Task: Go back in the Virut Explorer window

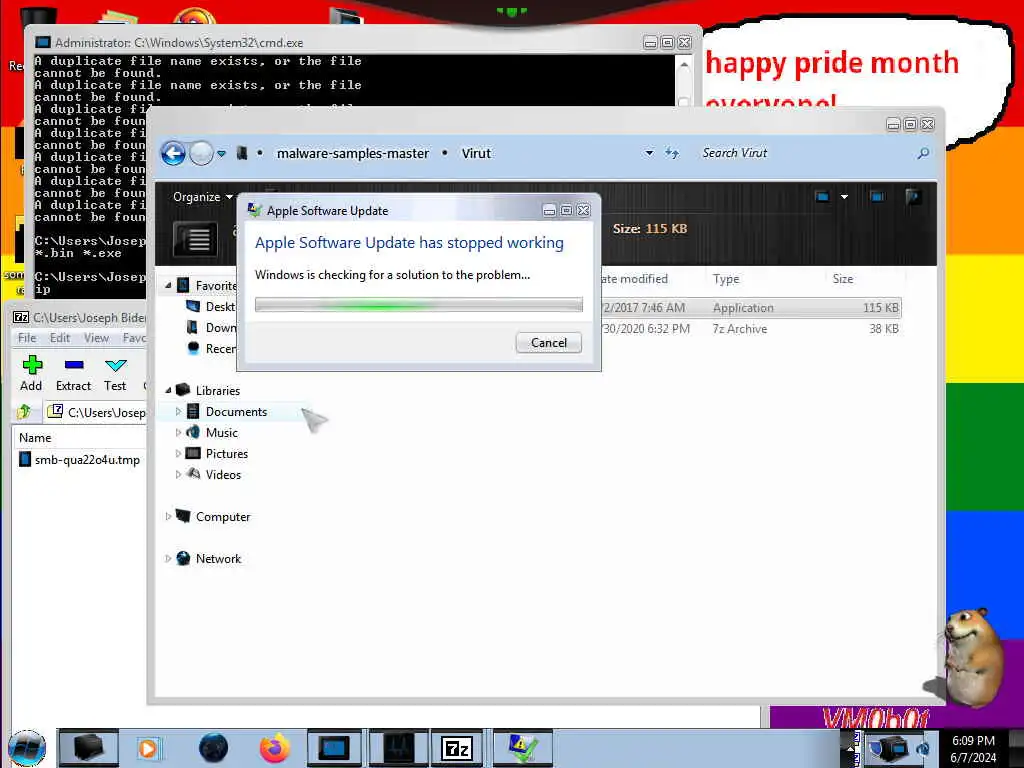Action: coord(173,153)
